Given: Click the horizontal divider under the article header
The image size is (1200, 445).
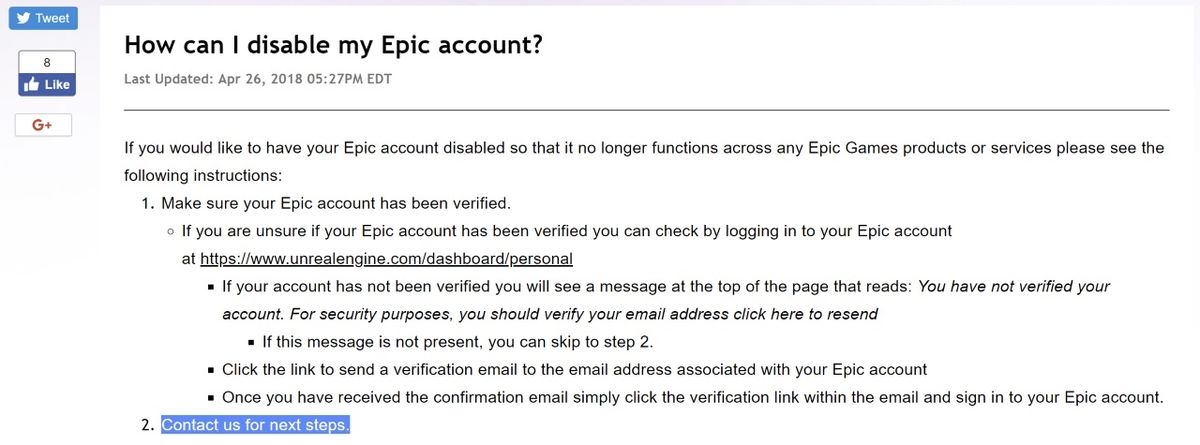Looking at the screenshot, I should click(646, 109).
